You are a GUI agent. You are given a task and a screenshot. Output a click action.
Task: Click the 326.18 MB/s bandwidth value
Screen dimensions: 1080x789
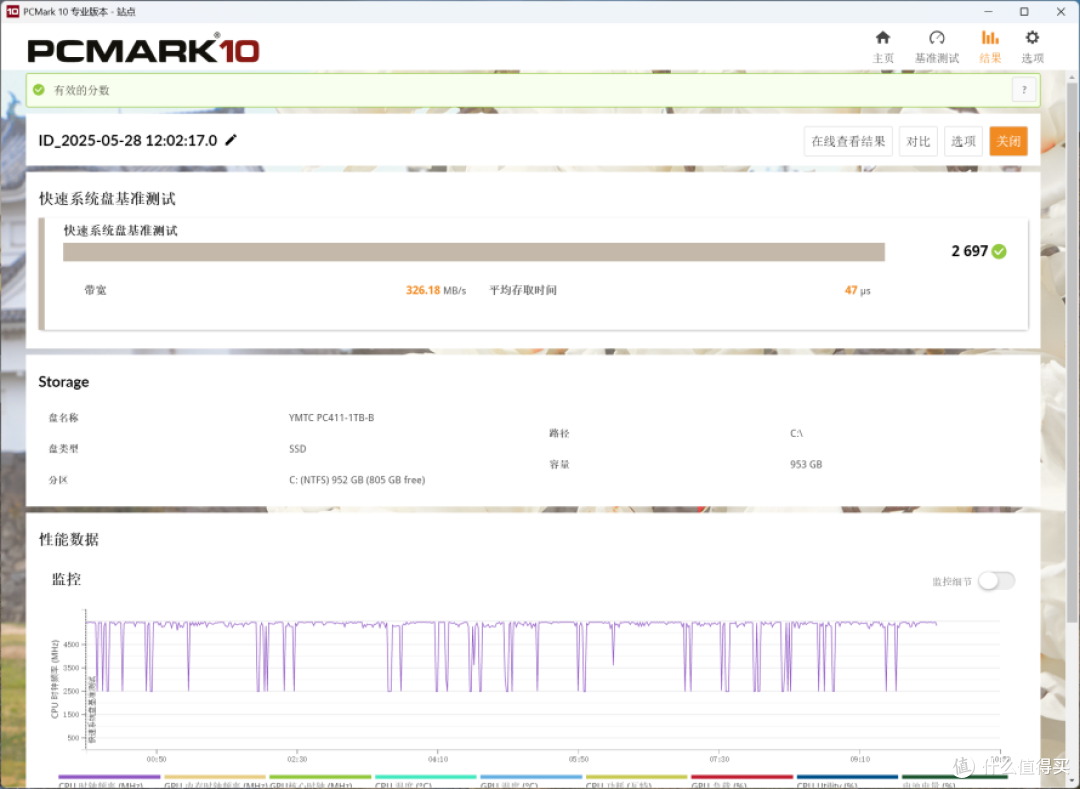click(x=436, y=290)
